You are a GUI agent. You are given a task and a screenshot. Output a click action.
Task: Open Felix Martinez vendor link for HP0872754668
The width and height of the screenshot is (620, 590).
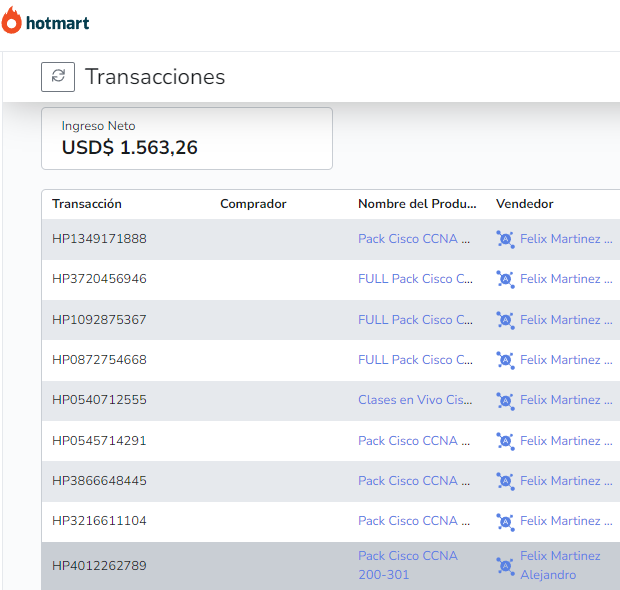point(566,360)
